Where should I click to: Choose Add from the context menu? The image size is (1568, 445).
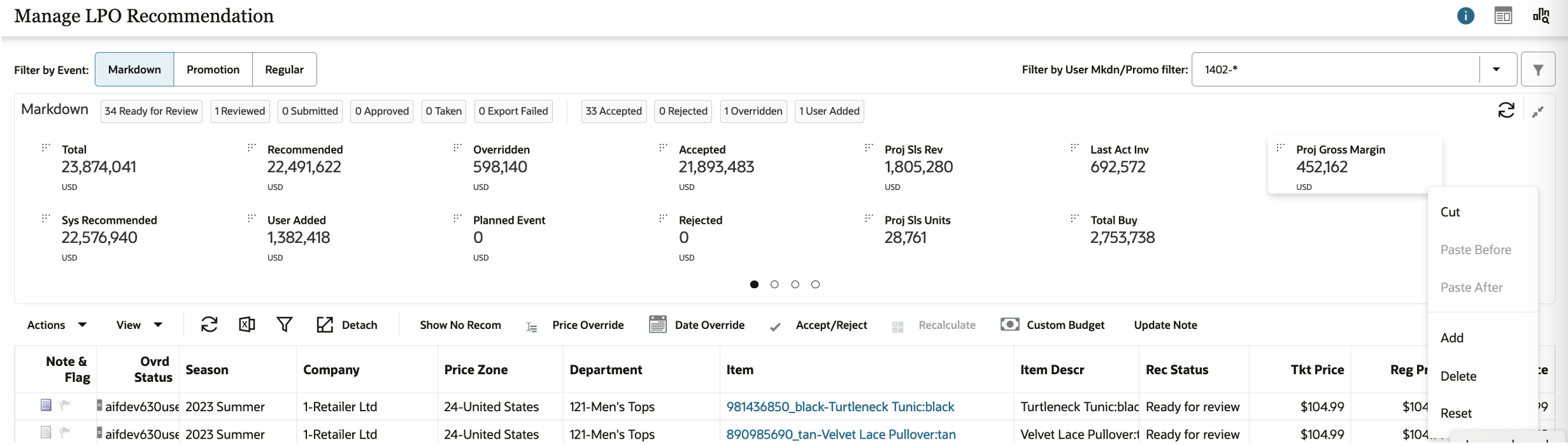click(x=1483, y=338)
